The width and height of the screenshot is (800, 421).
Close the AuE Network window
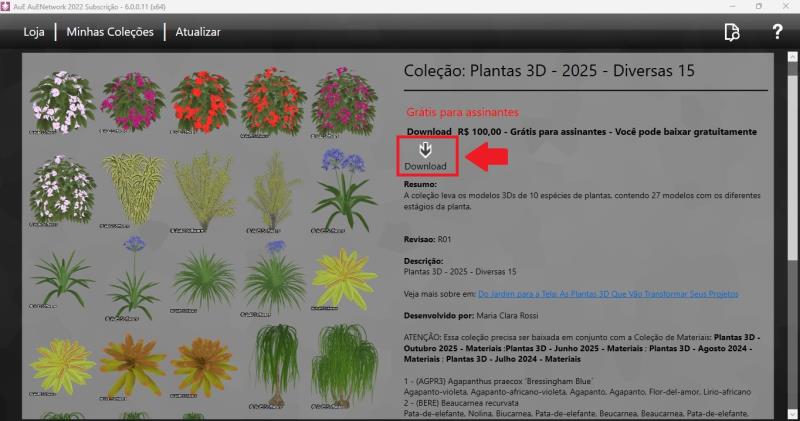786,6
